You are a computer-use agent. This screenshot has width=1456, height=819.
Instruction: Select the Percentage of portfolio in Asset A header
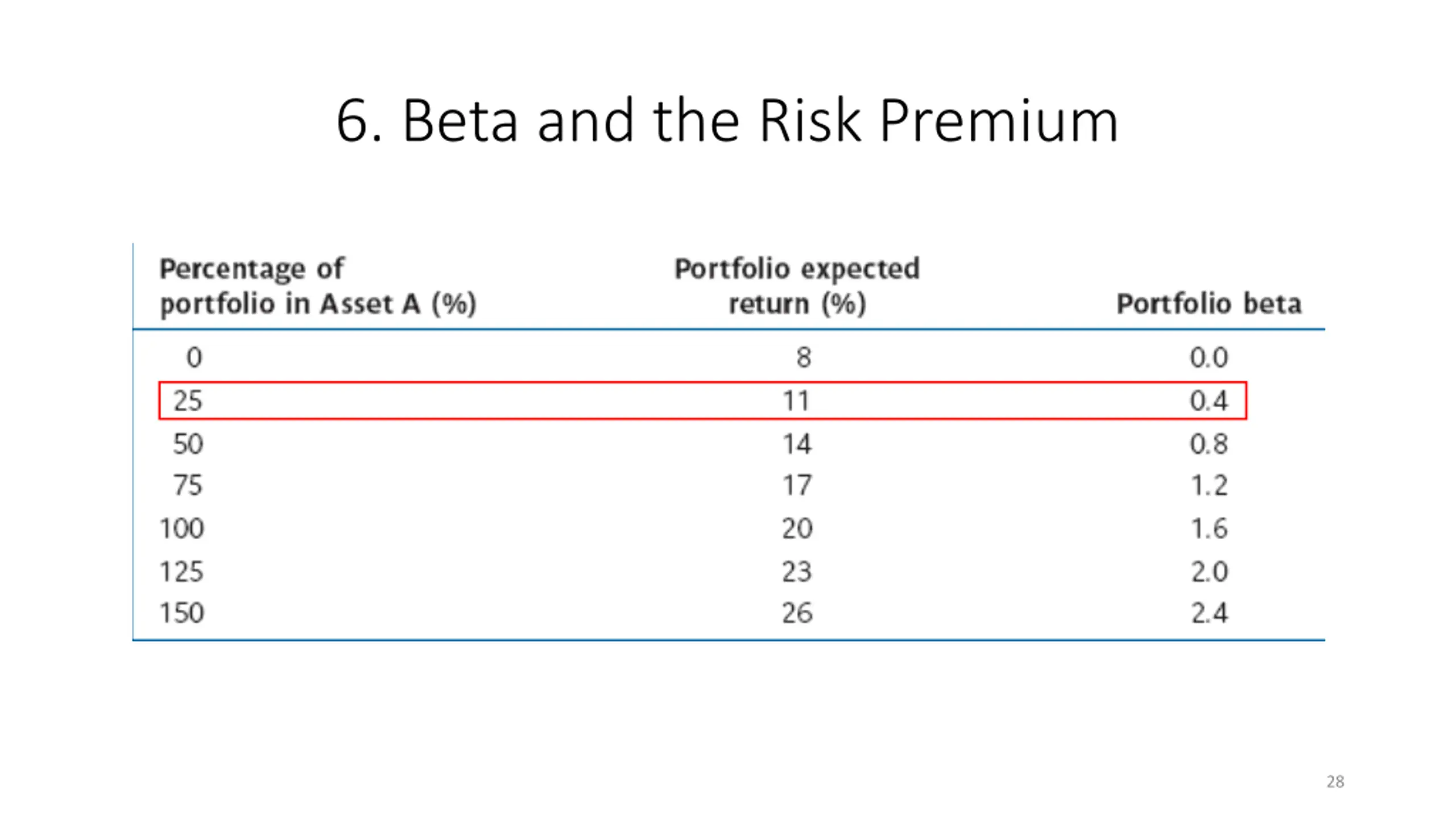(317, 286)
